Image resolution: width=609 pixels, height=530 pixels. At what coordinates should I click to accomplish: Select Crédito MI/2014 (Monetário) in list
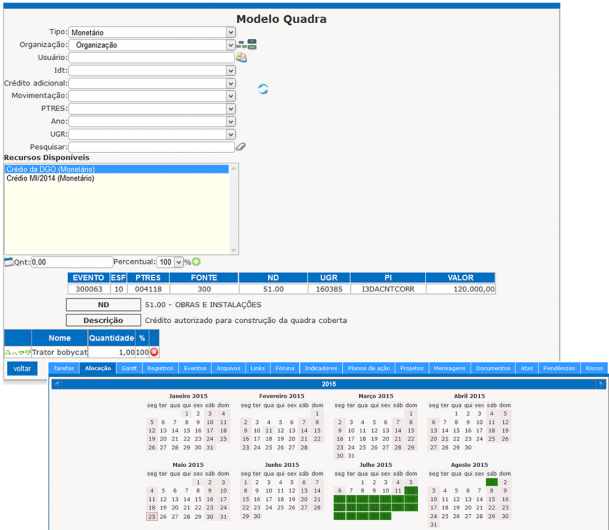(51, 178)
